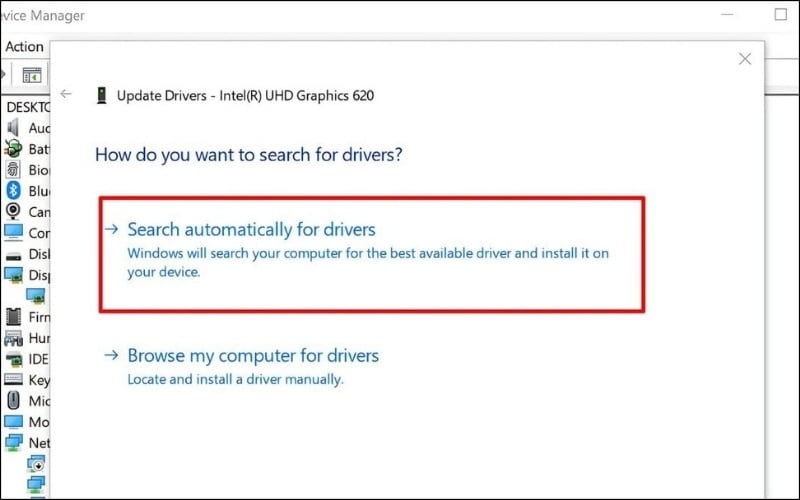
Task: Select the Network adapters category icon
Action: coord(13,442)
